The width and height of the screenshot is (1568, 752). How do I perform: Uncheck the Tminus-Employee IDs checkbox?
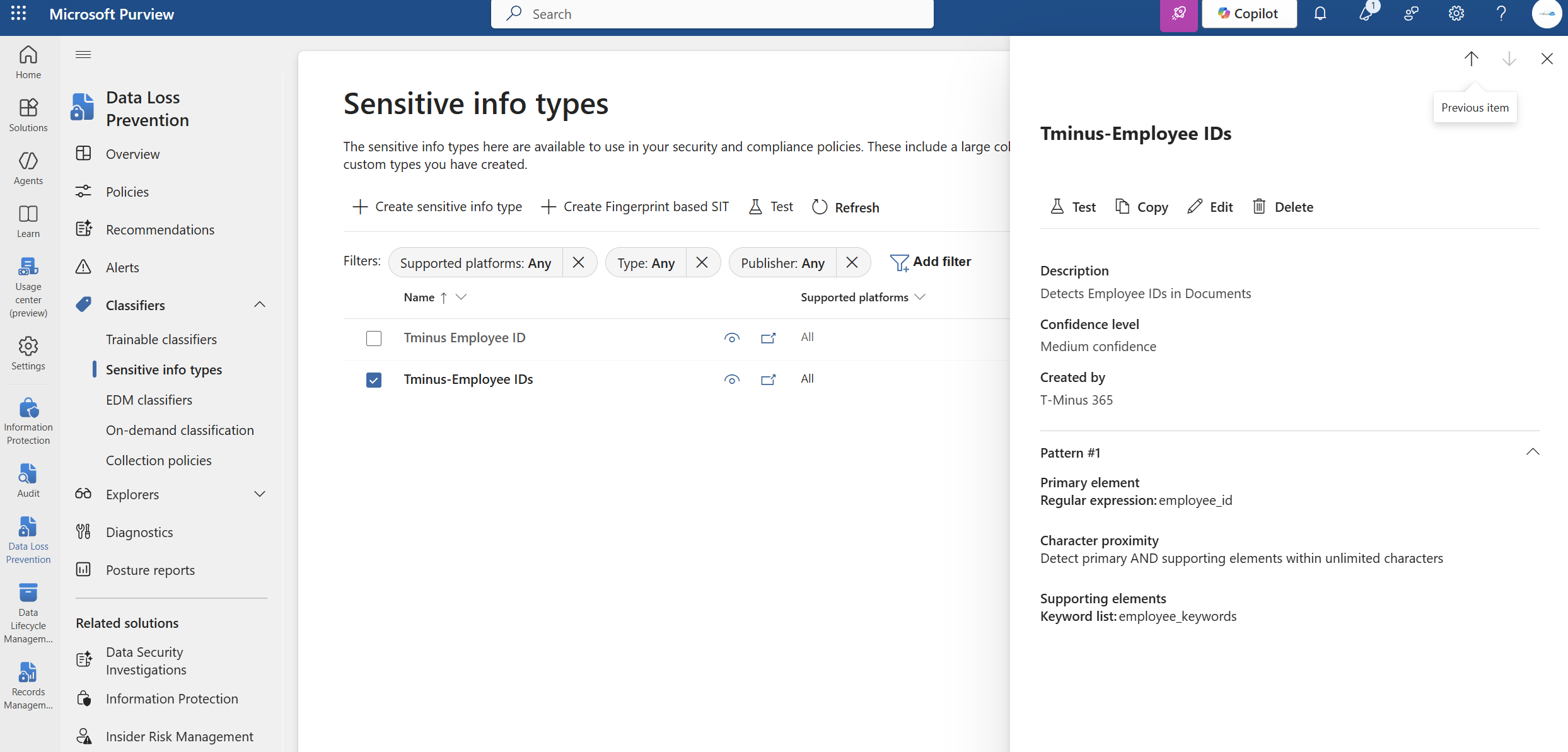374,380
